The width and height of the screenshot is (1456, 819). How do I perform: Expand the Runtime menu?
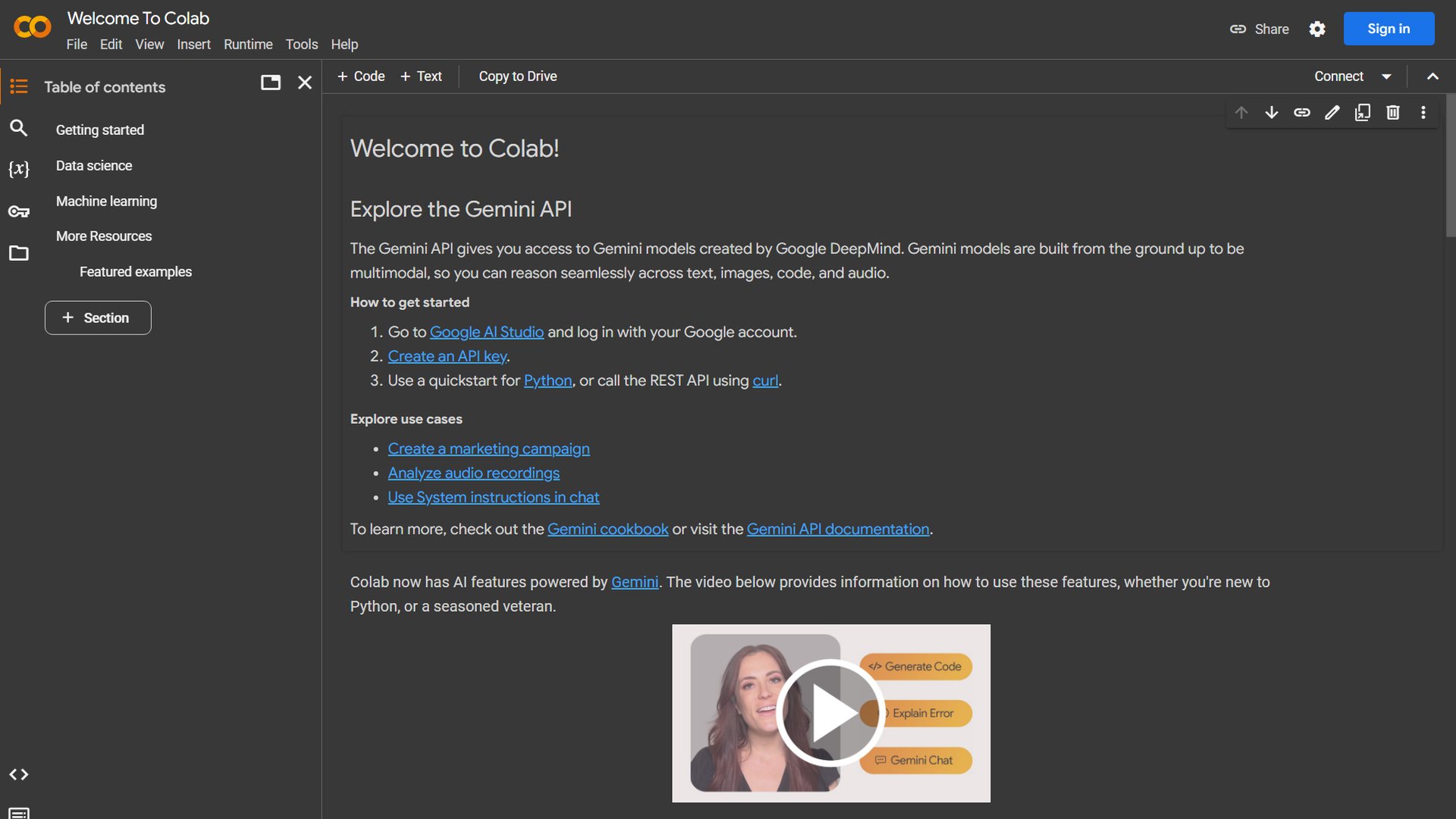click(x=248, y=45)
